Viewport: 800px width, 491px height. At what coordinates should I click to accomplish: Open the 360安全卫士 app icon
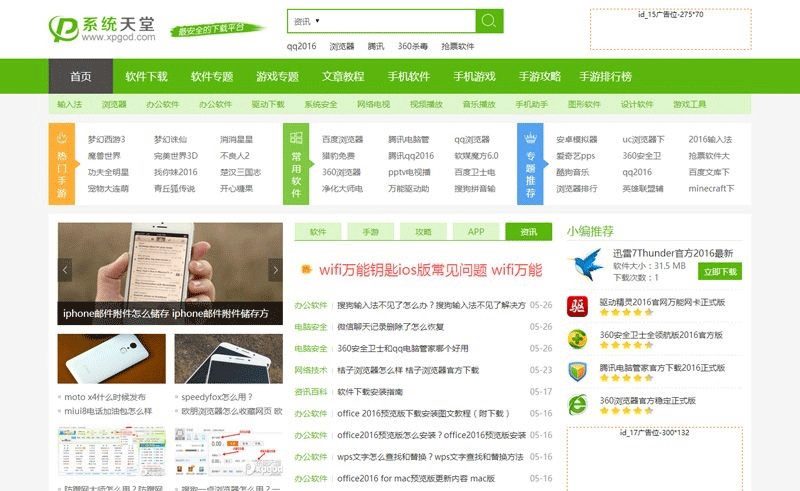[577, 339]
